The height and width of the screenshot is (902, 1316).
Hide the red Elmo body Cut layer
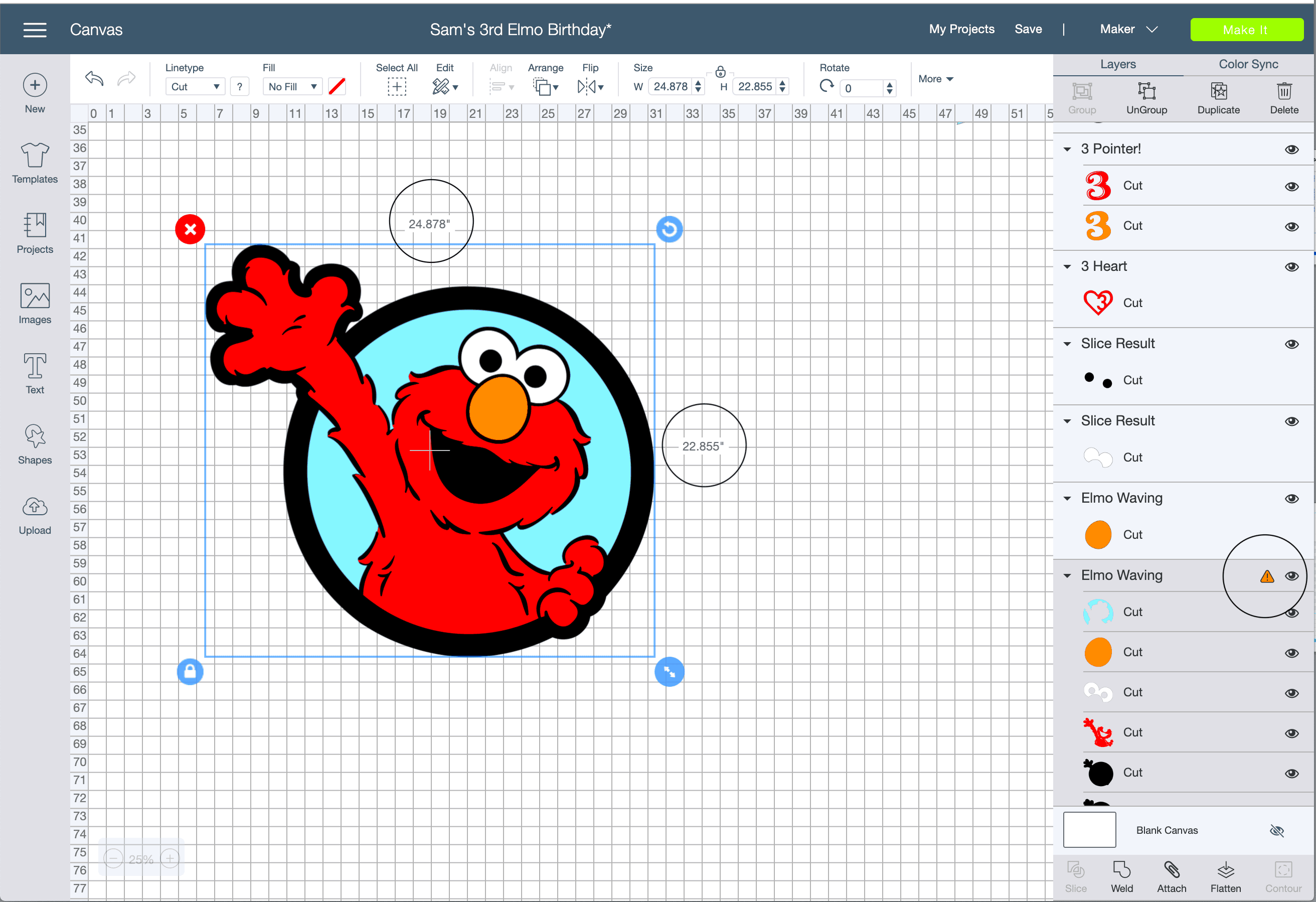1291,733
